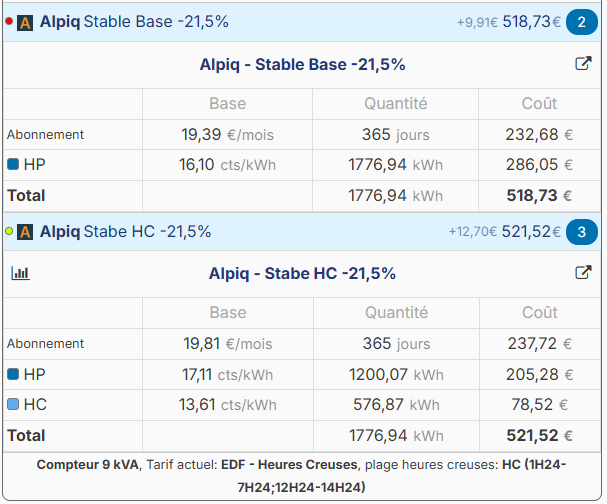This screenshot has width=607, height=504.
Task: Click the red status dot beside Stable Base
Action: pos(9,21)
